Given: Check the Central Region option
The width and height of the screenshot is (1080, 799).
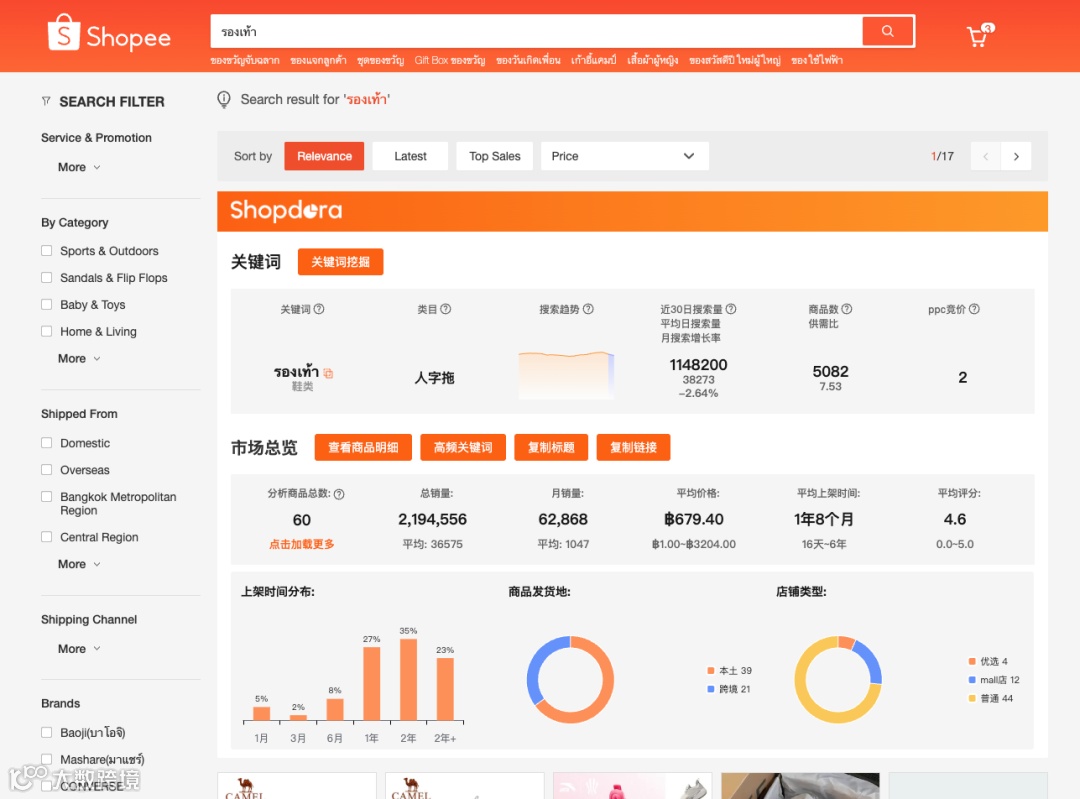Looking at the screenshot, I should coord(47,537).
